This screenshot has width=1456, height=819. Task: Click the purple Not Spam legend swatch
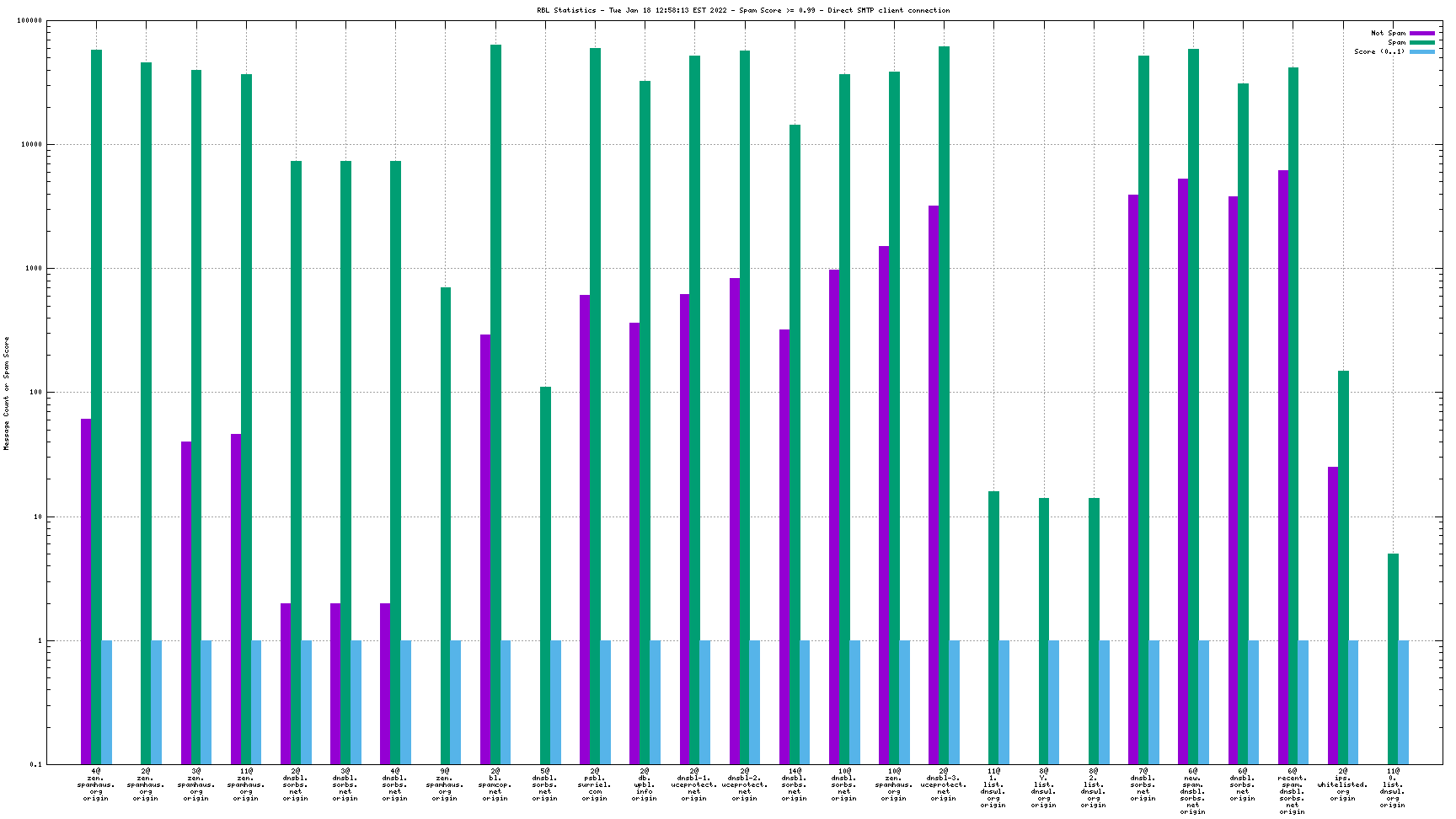coord(1422,34)
